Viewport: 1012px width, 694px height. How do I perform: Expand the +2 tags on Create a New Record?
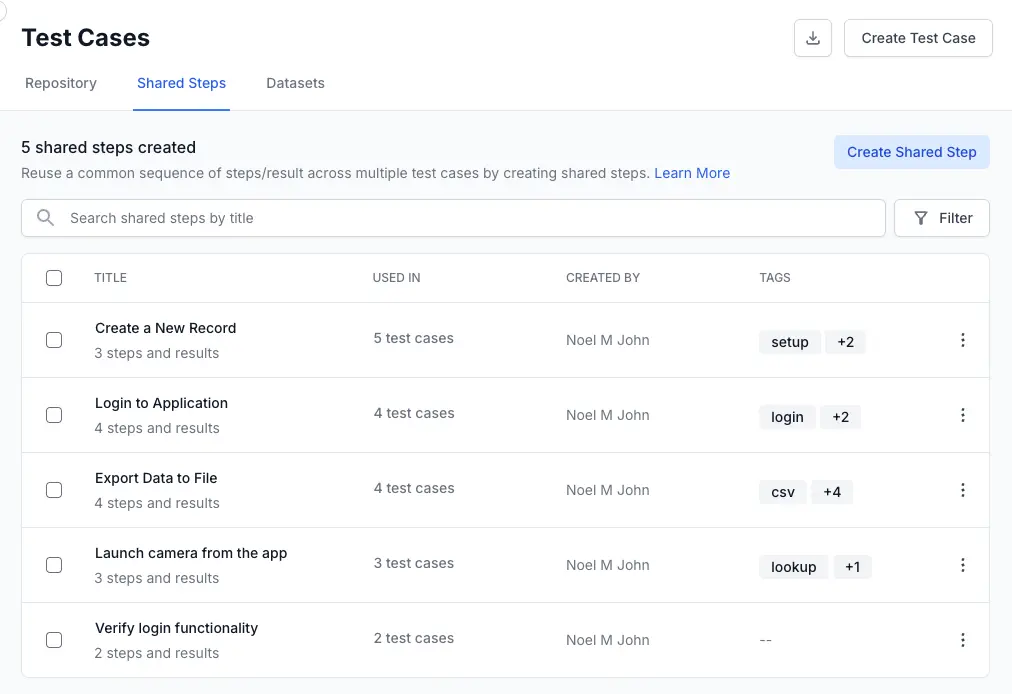coord(845,341)
